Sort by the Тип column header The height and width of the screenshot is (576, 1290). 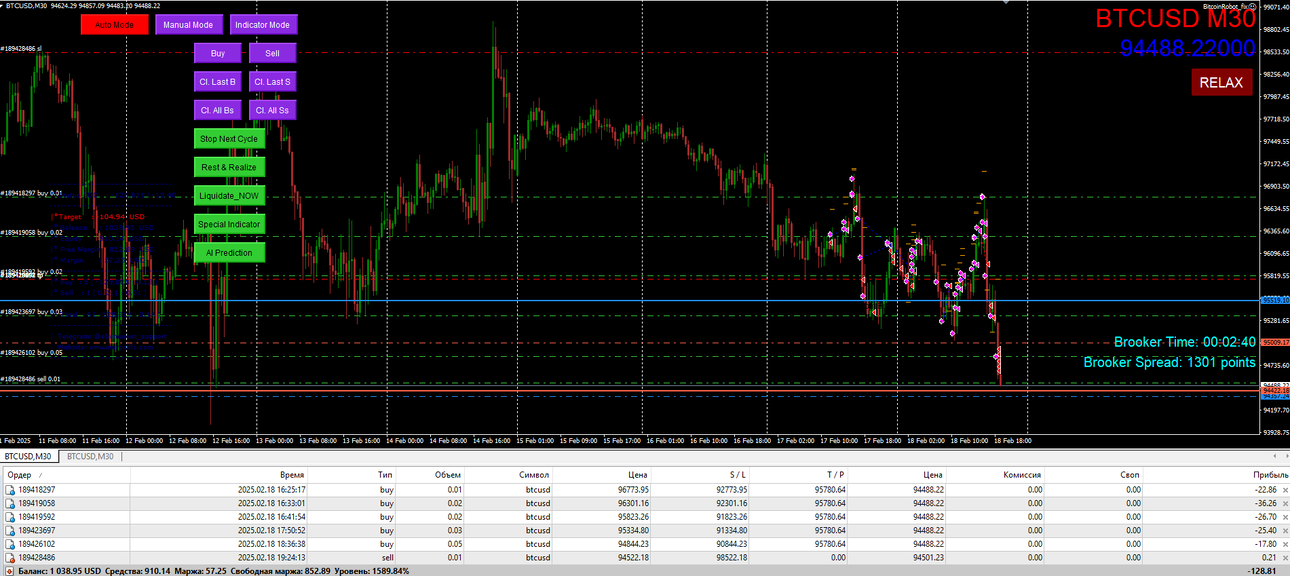(x=385, y=475)
